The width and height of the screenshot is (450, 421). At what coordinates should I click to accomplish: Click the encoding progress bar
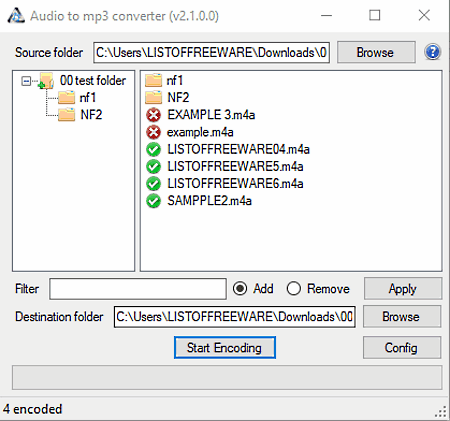227,377
